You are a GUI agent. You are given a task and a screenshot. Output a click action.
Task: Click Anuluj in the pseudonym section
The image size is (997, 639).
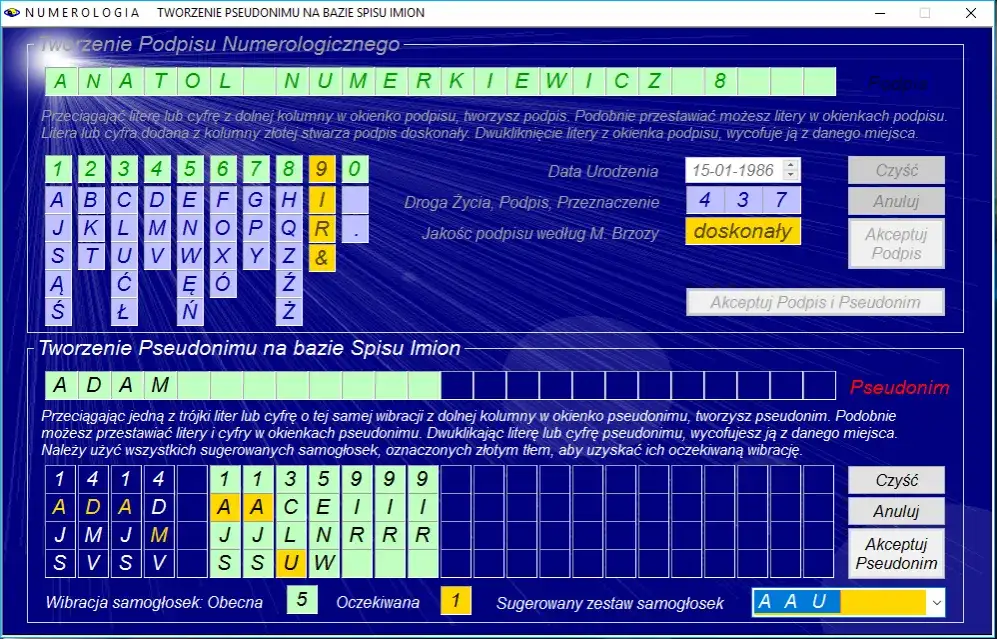click(x=896, y=511)
